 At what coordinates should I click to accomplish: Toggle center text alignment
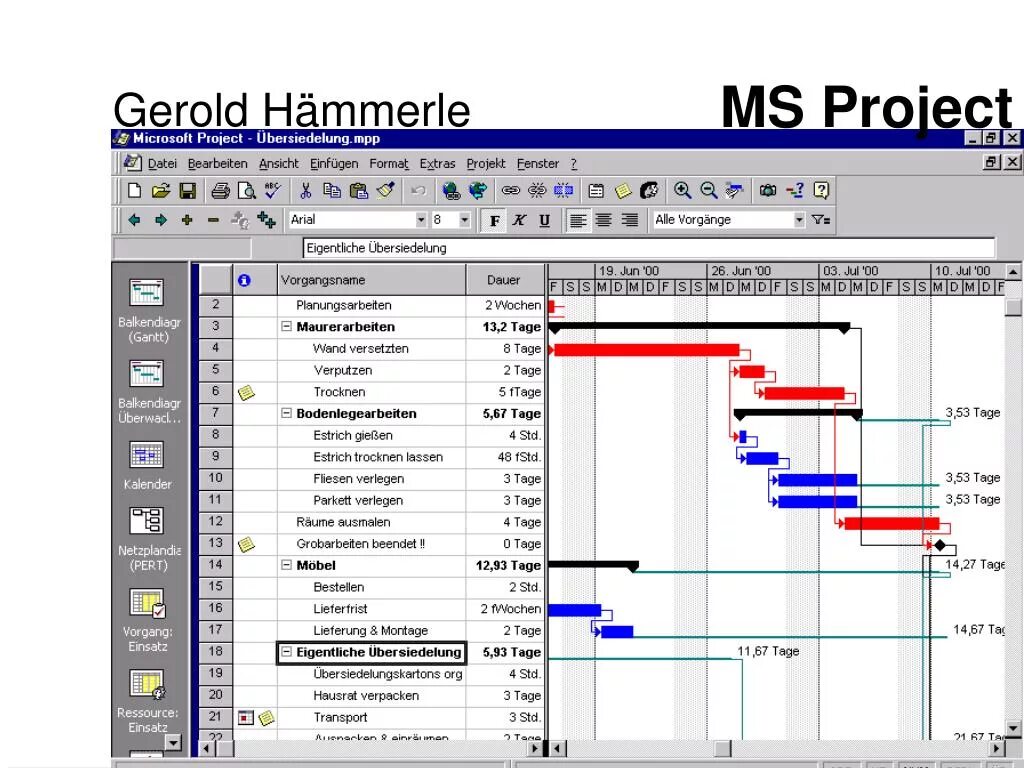point(603,221)
